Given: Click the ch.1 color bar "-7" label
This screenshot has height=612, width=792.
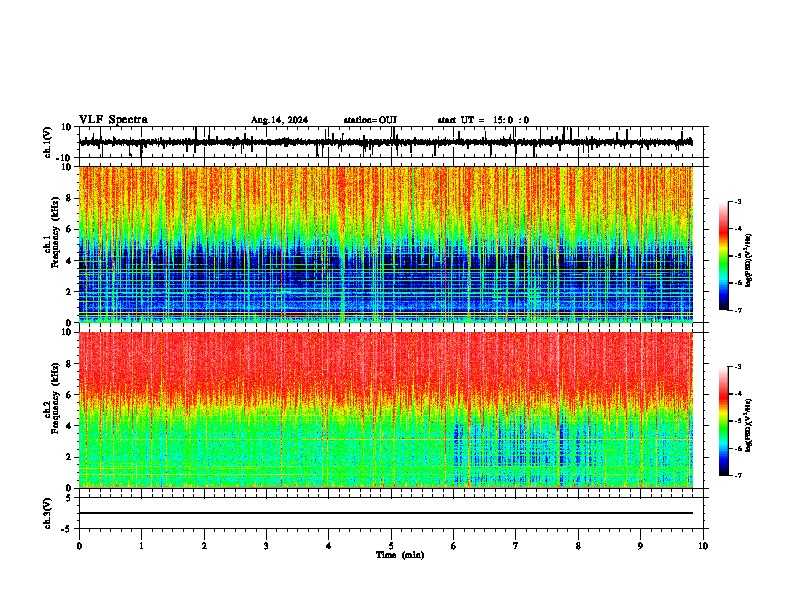Looking at the screenshot, I should (x=738, y=310).
